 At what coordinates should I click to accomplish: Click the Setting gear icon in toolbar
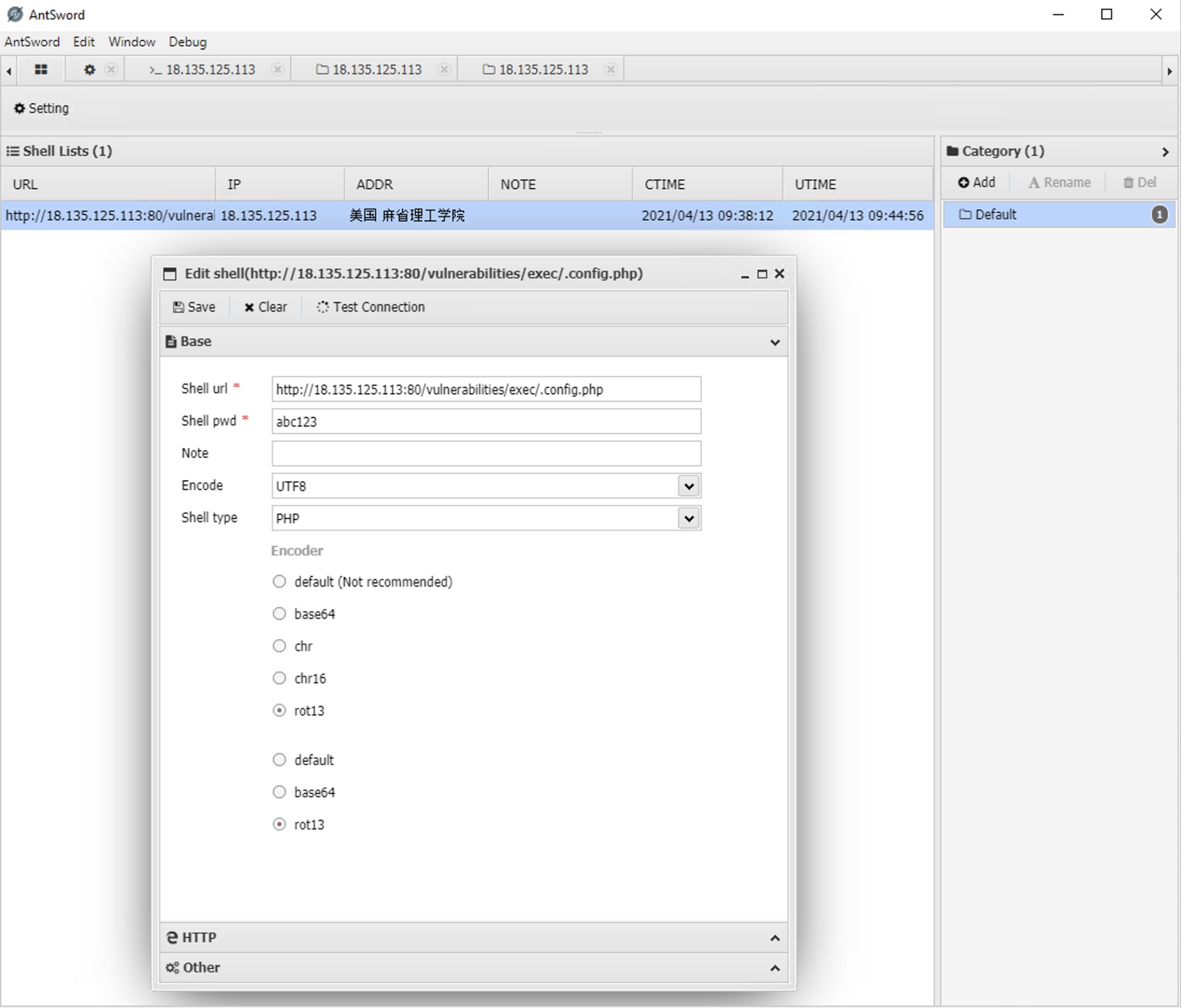[20, 108]
